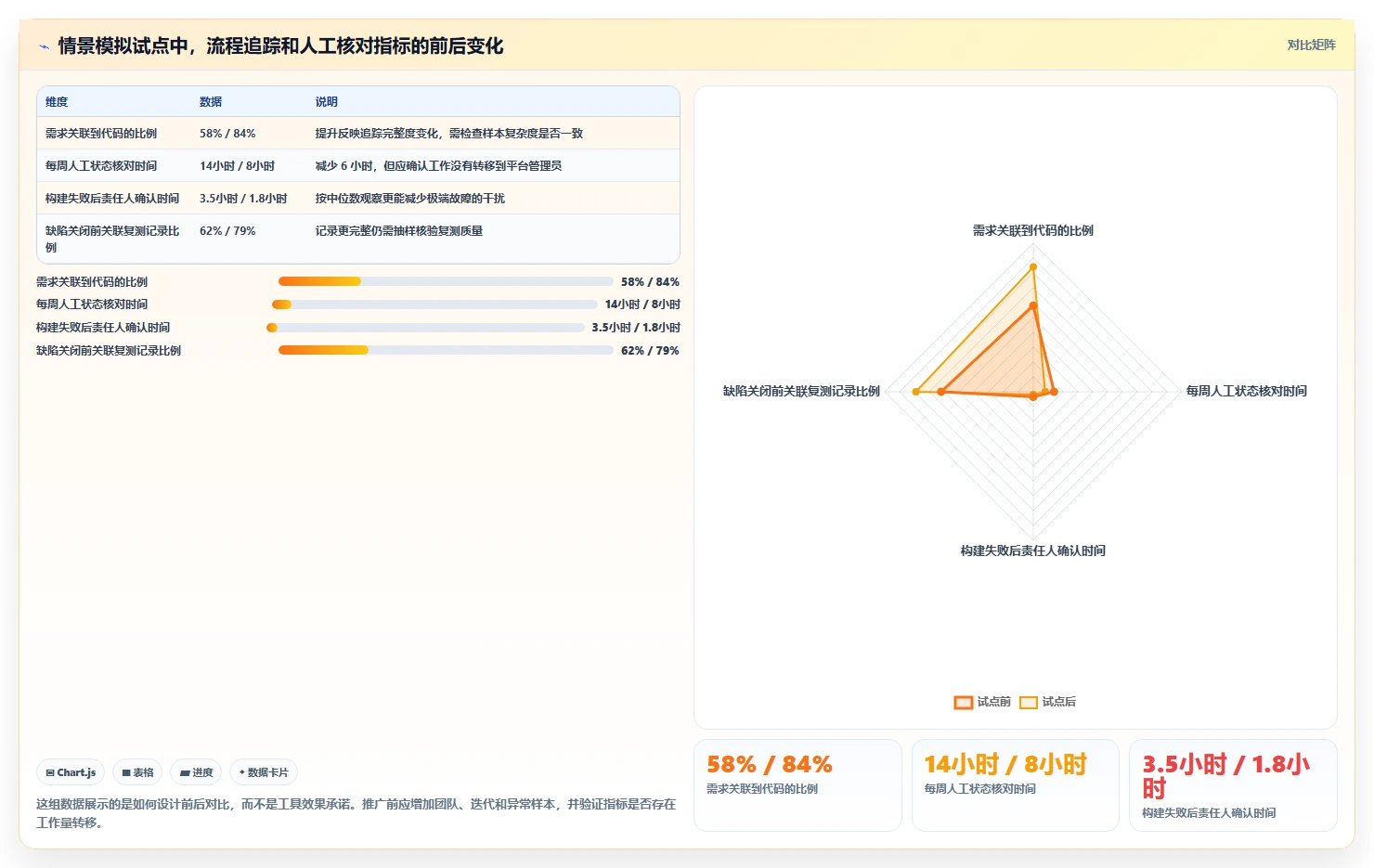Click note 减少 6 小时，但应确认工作没有转移到平台管理员
1374x868 pixels.
(438, 166)
